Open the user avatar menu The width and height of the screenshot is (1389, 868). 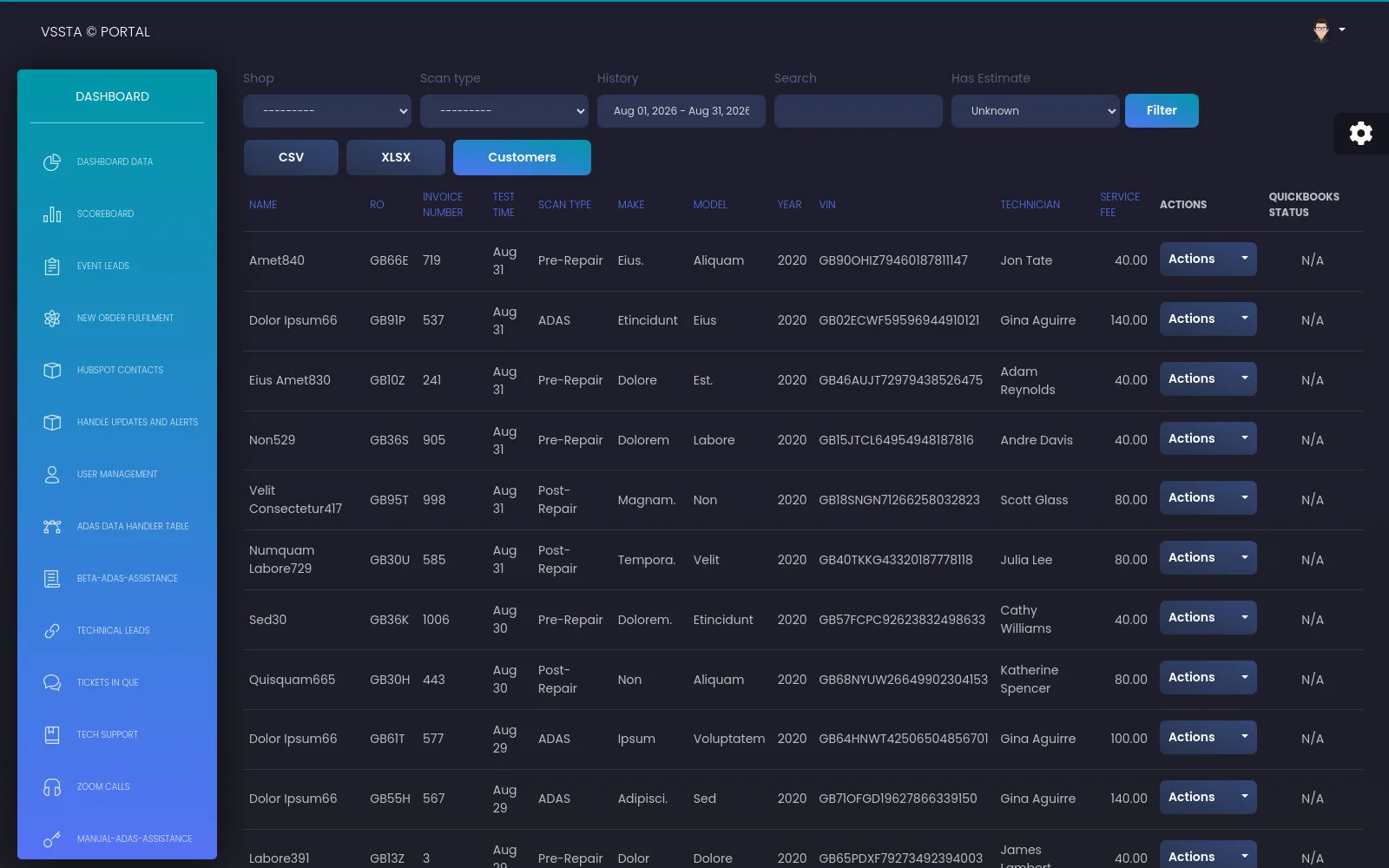[x=1328, y=30]
